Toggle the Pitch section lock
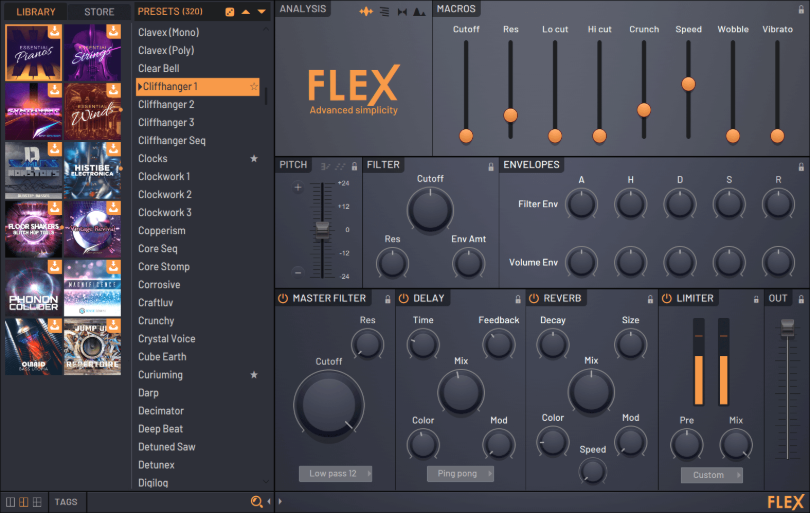This screenshot has height=515, width=812. [354, 166]
